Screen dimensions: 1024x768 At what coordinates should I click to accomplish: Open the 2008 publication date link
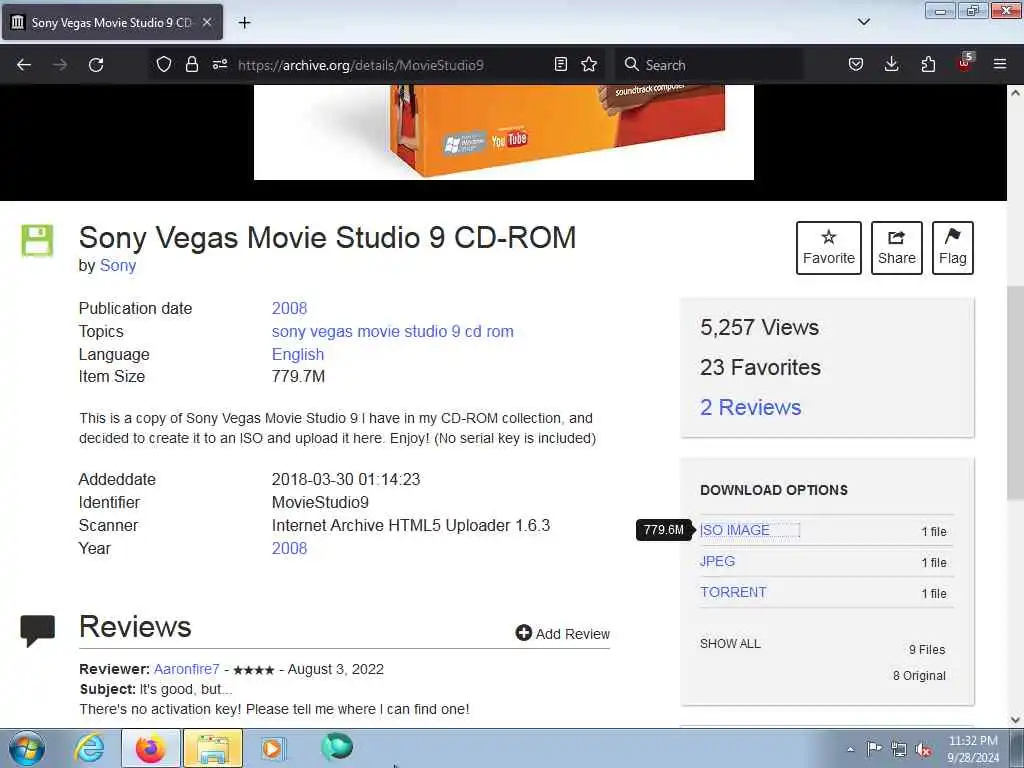[x=289, y=308]
